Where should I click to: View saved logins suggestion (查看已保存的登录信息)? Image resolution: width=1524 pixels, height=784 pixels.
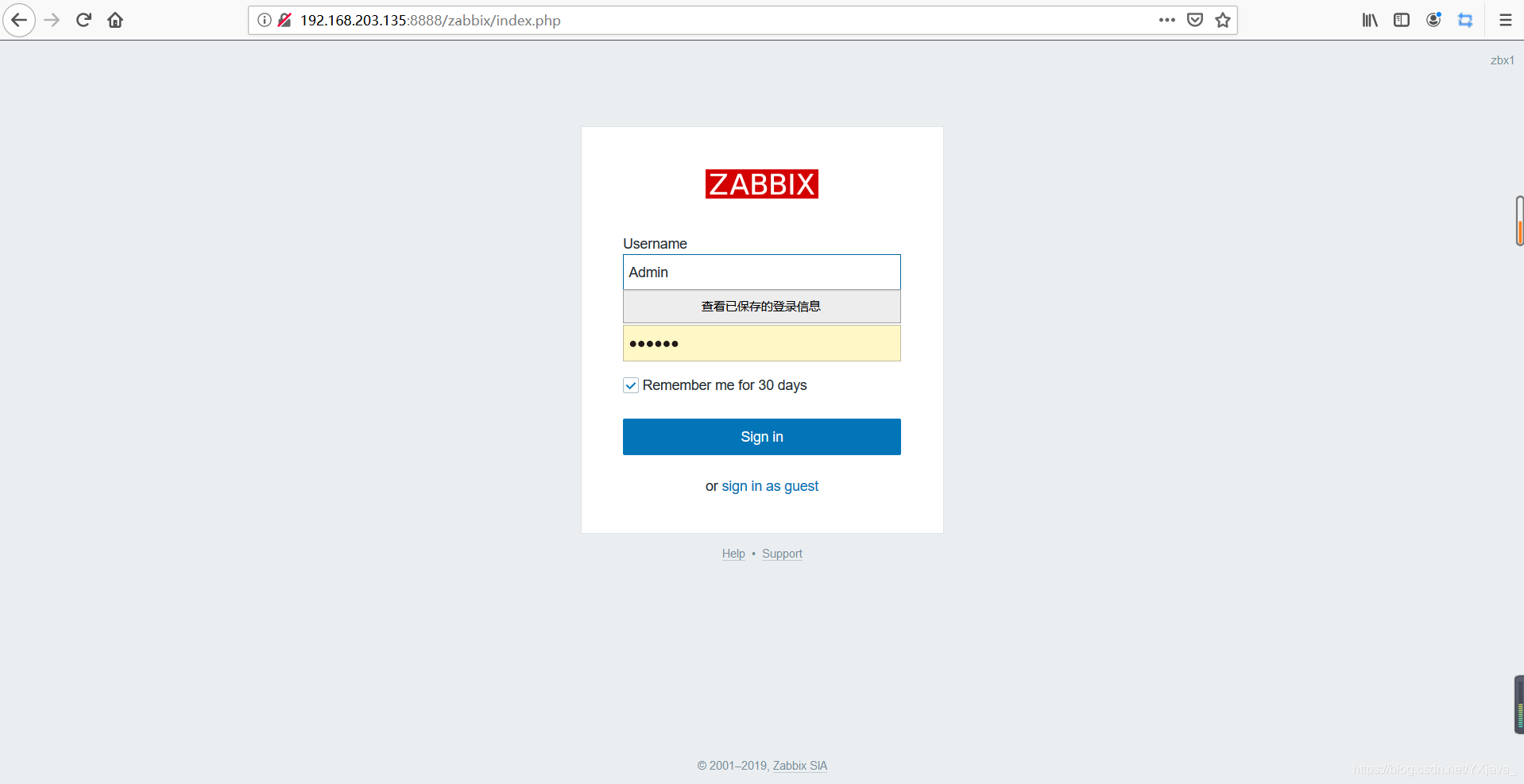coord(761,307)
